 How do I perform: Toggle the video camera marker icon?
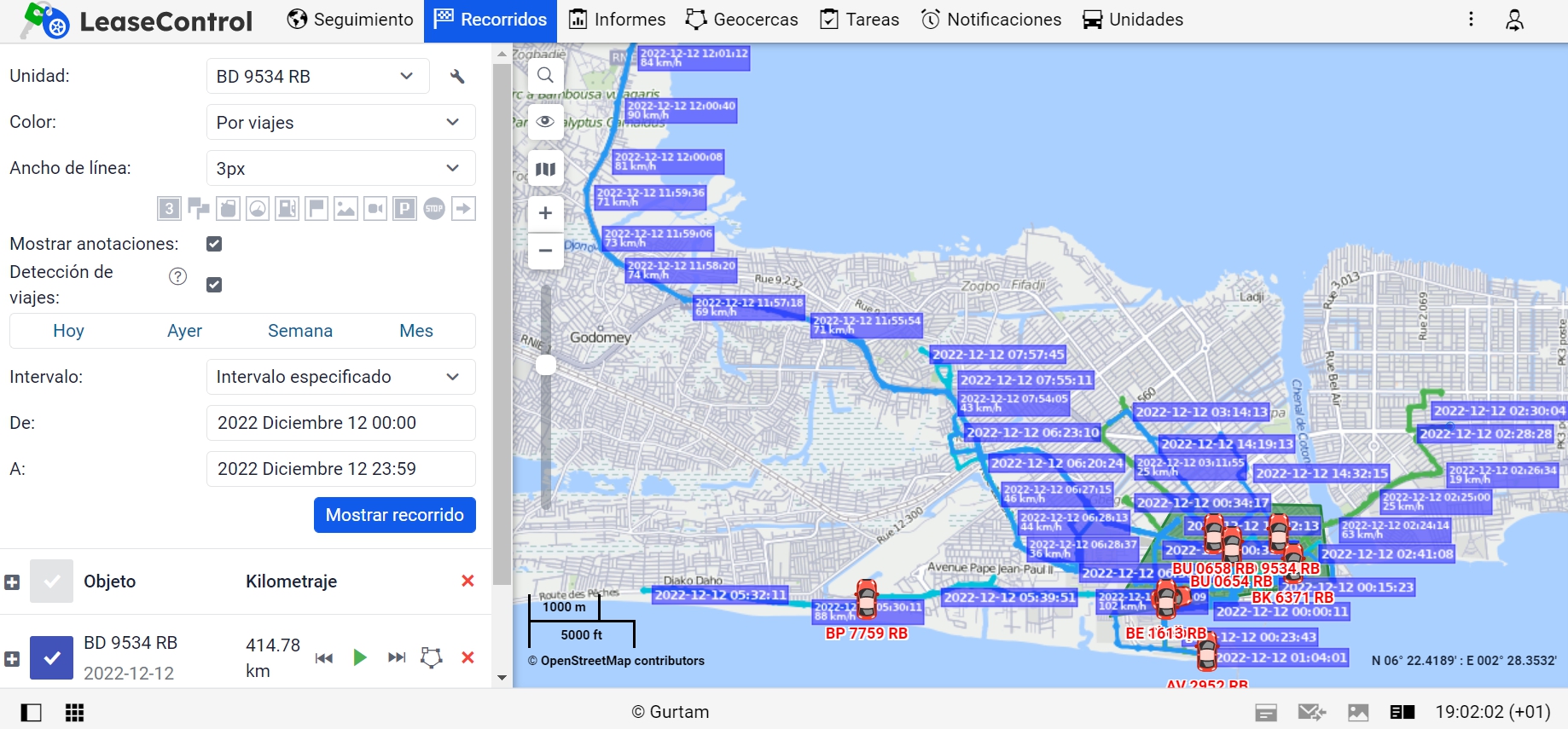375,208
